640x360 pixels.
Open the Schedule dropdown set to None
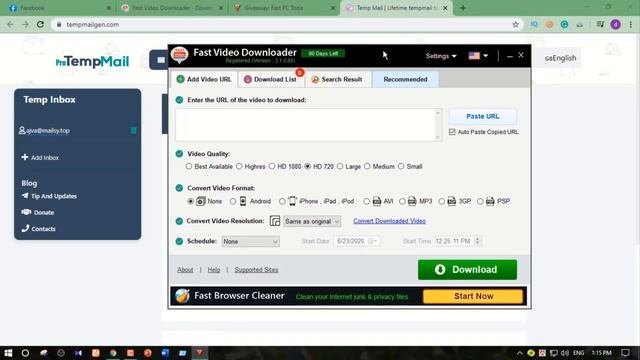(x=251, y=242)
